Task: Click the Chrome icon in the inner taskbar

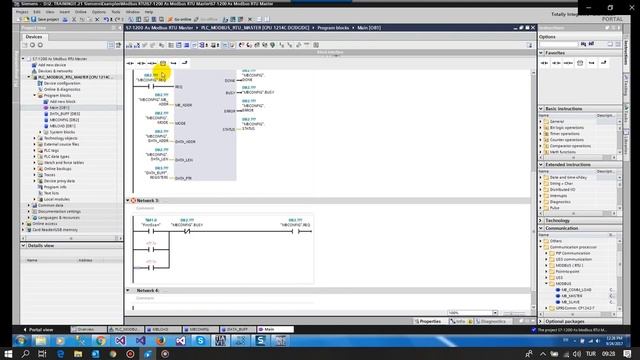Action: [x=100, y=340]
